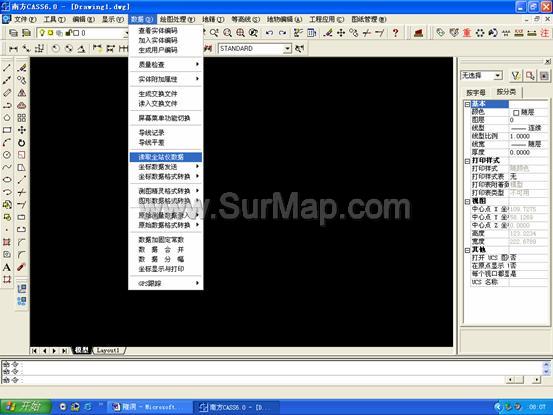553x415 pixels.
Task: Select the Circle tool in left toolbar
Action: point(7,155)
